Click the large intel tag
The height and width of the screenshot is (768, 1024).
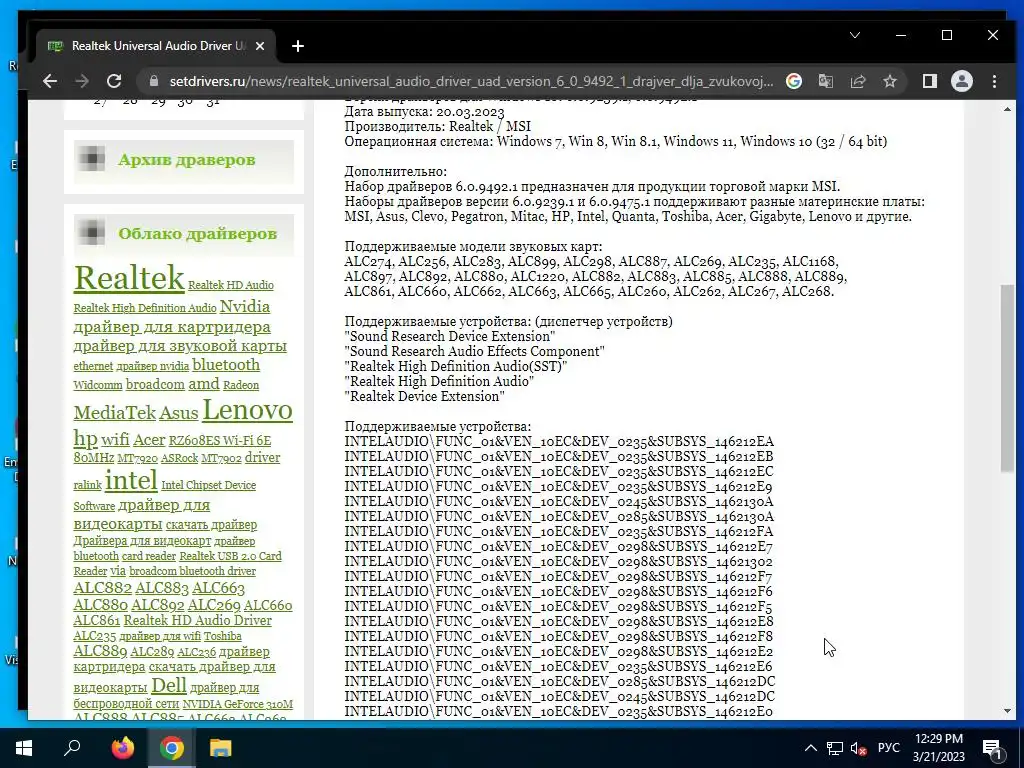(131, 481)
